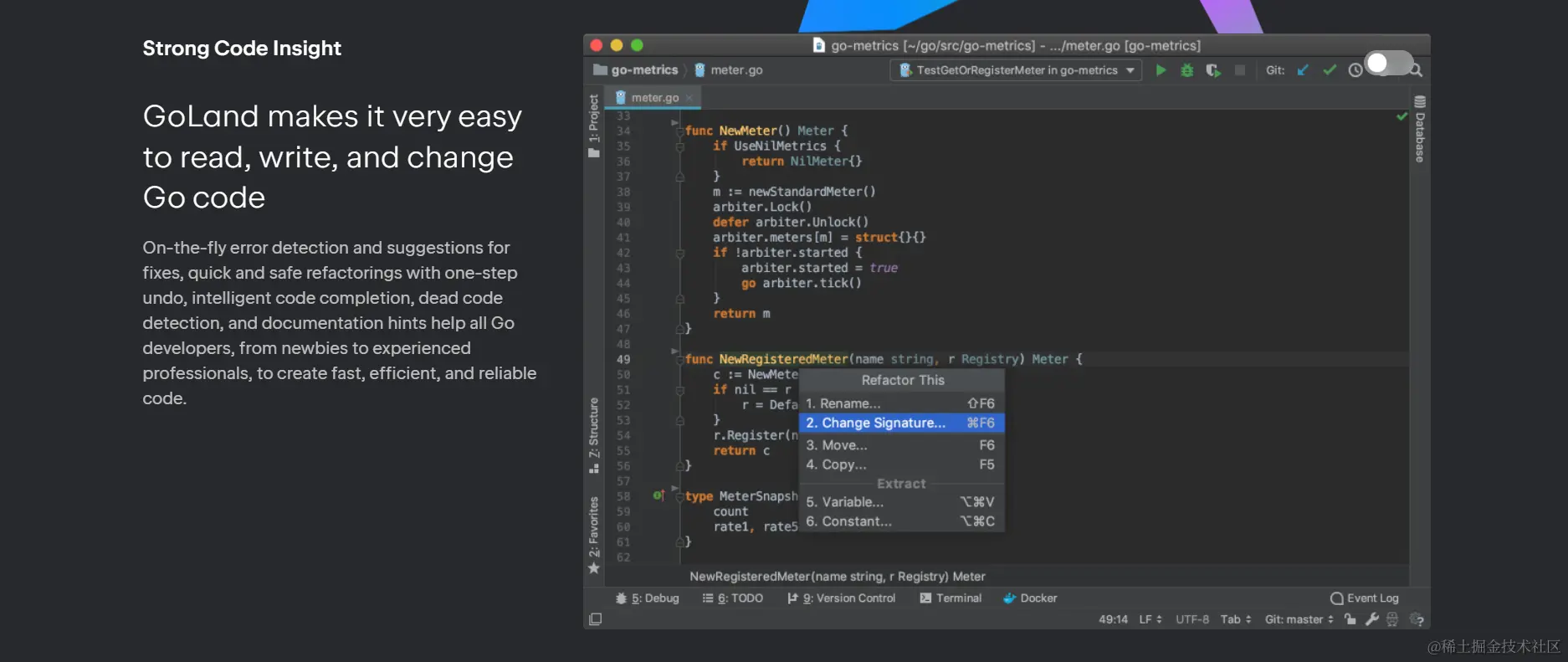1568x662 pixels.
Task: Click the go-metrics folder breadcrumb
Action: pyautogui.click(x=636, y=70)
